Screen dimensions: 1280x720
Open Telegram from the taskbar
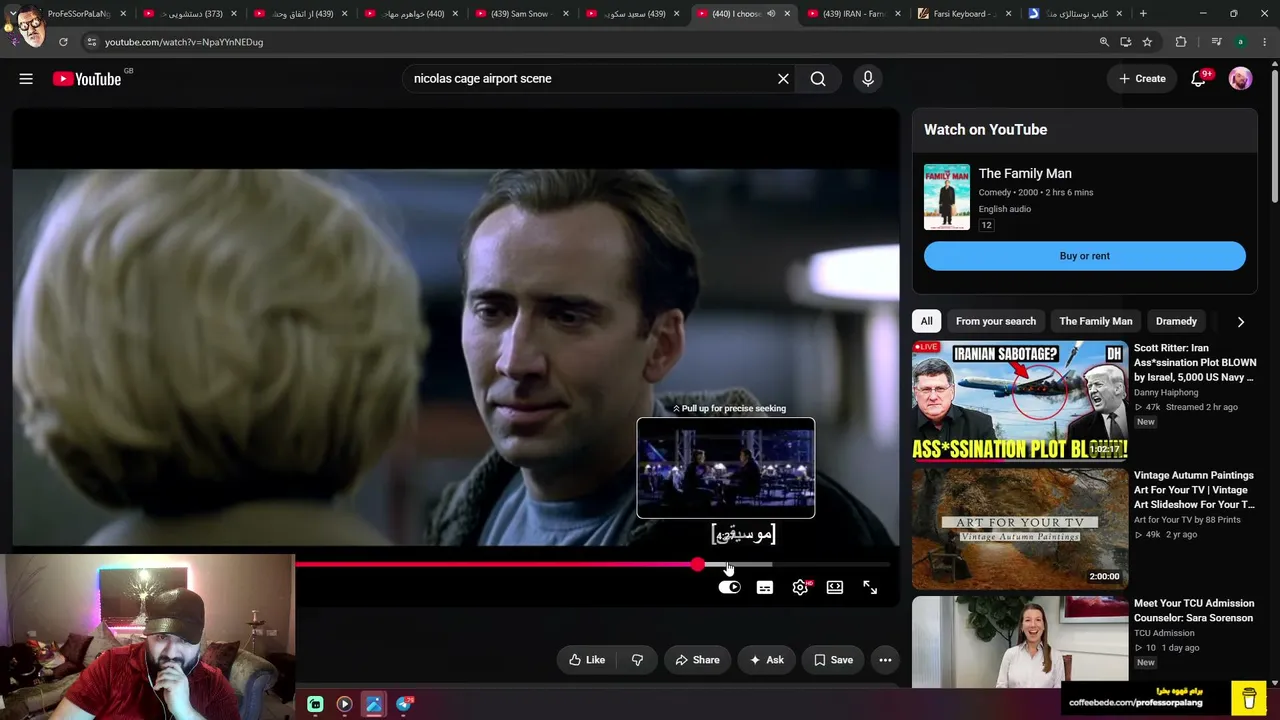coord(404,704)
